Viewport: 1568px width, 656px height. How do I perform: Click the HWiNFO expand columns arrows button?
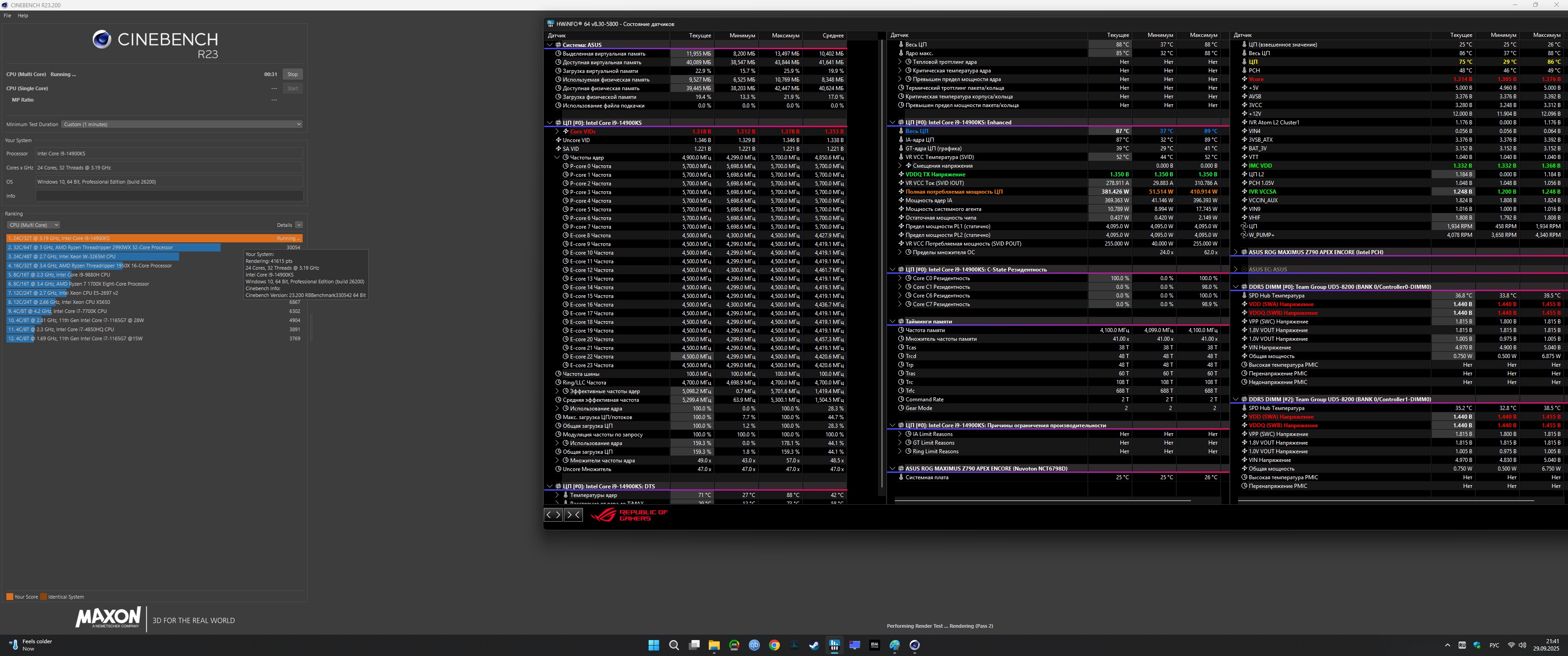[x=553, y=515]
